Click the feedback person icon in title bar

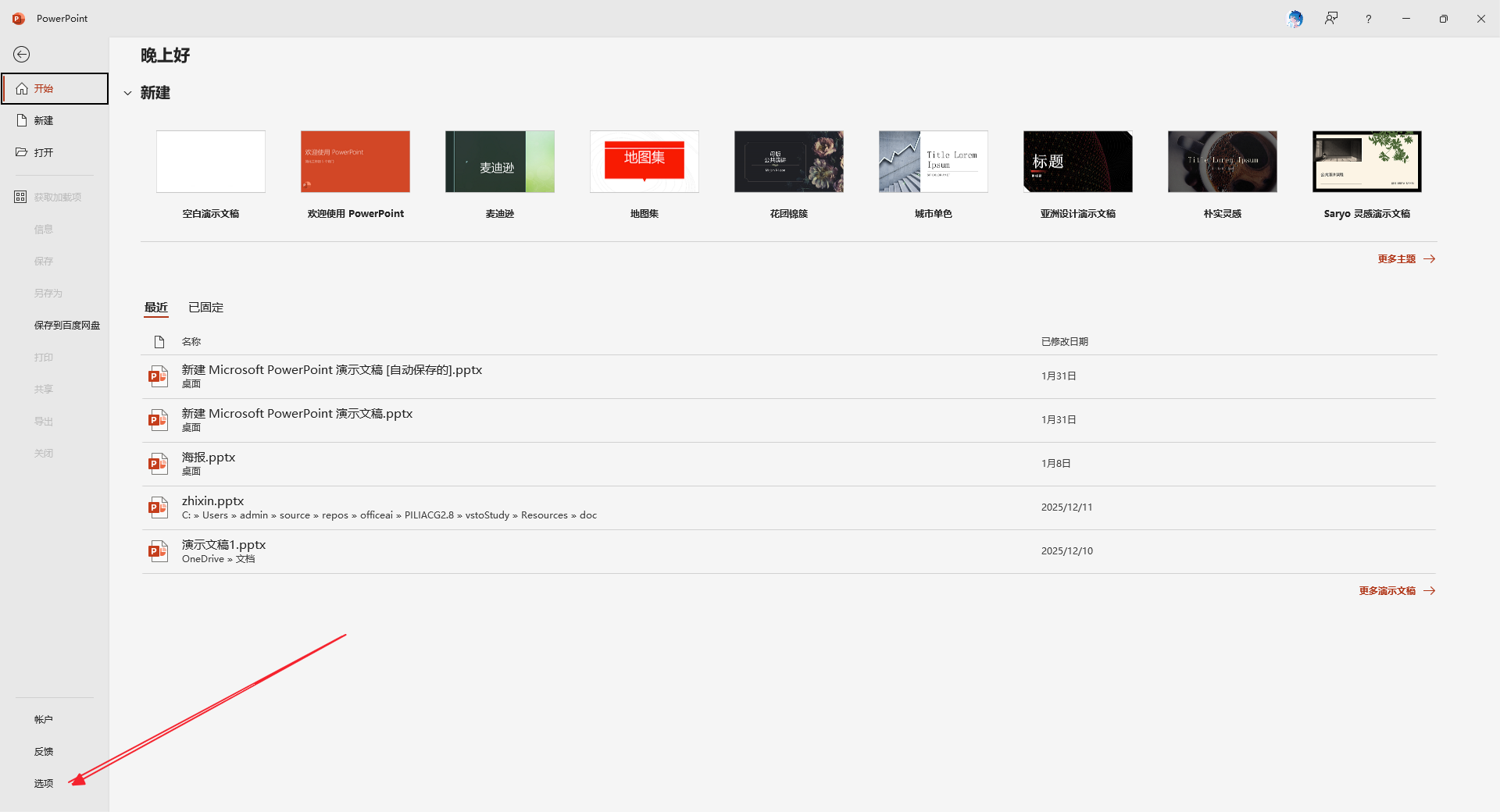[x=1331, y=18]
